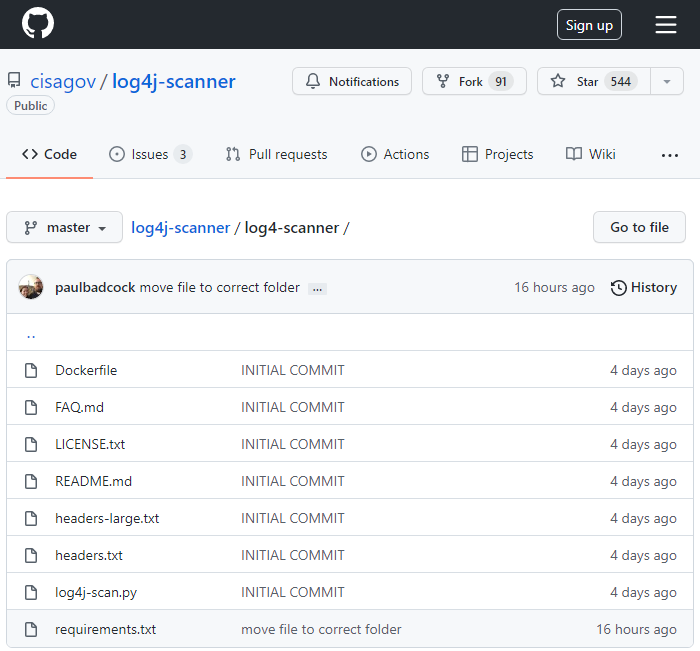Image resolution: width=700 pixels, height=651 pixels.
Task: Click the Sign up button
Action: coord(589,25)
